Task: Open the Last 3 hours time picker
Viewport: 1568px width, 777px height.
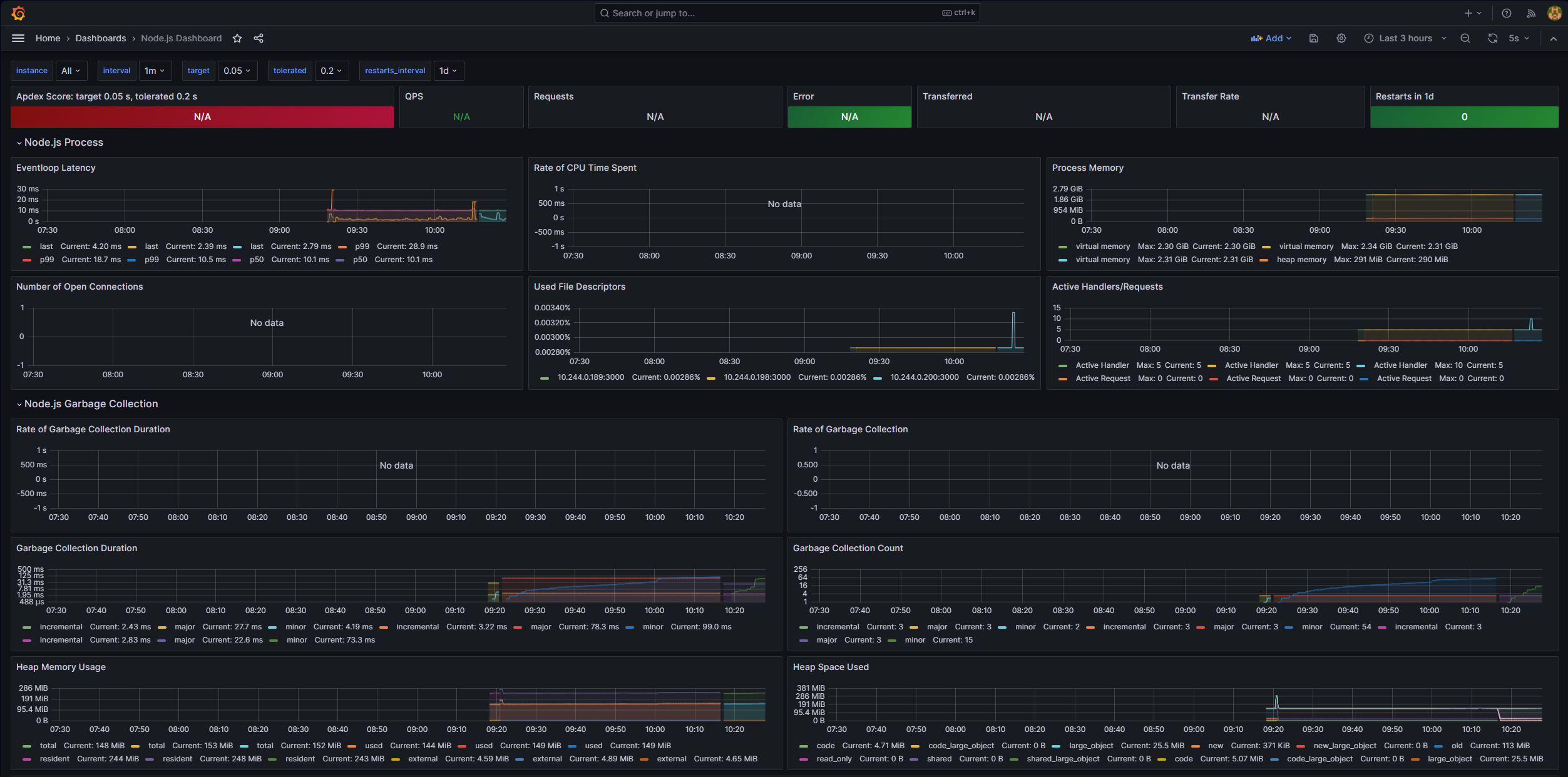Action: 1405,38
